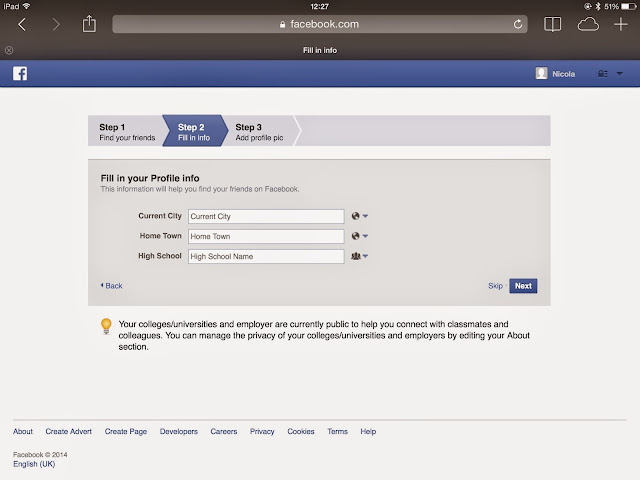Click the Skip link
This screenshot has width=640, height=480.
(495, 286)
